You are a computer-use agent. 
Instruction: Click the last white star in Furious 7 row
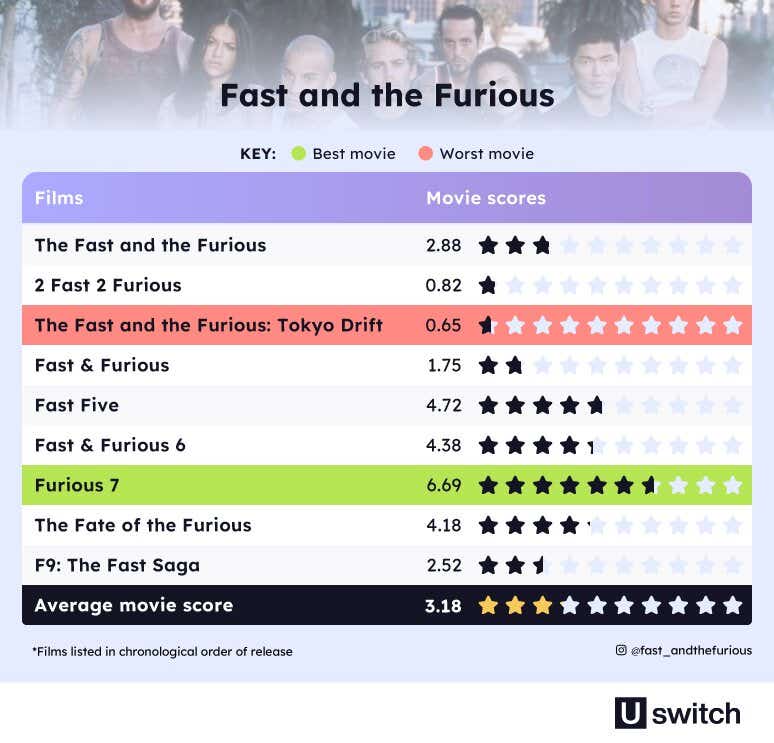click(x=733, y=485)
